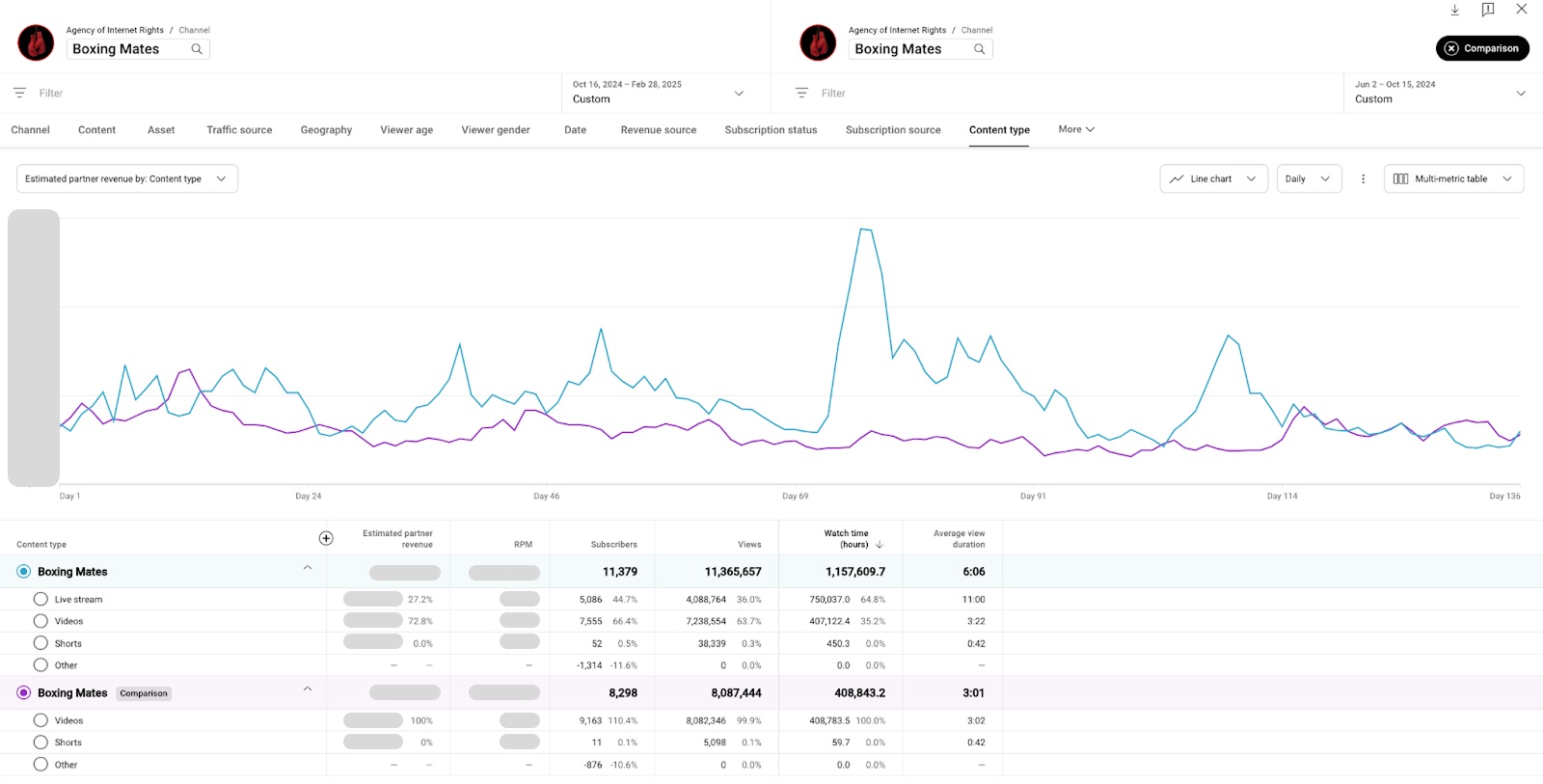Sort by RPM column header
The width and height of the screenshot is (1543, 784).
click(523, 545)
